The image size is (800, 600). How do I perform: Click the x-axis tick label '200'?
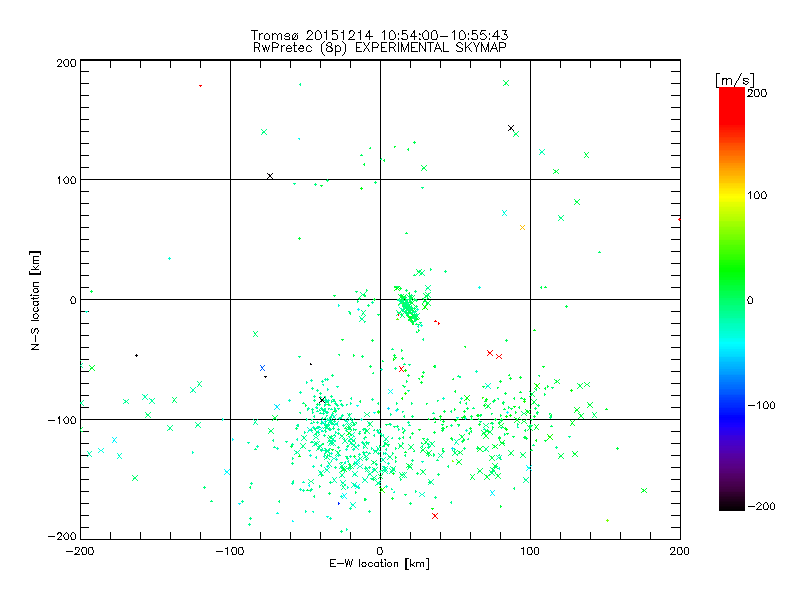coord(680,552)
